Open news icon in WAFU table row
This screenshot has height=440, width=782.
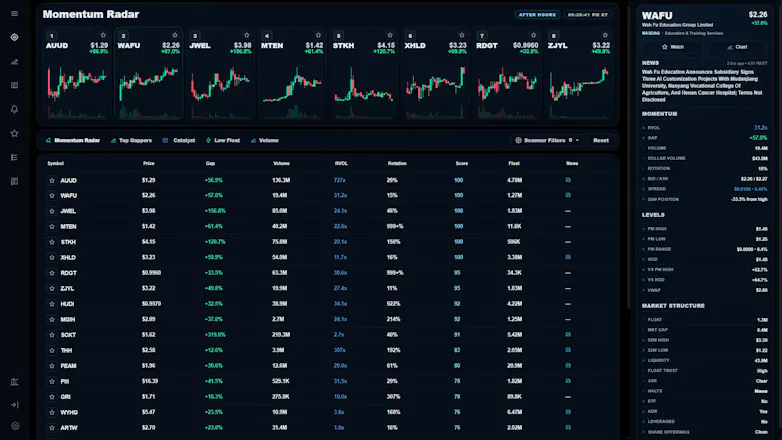tap(568, 195)
